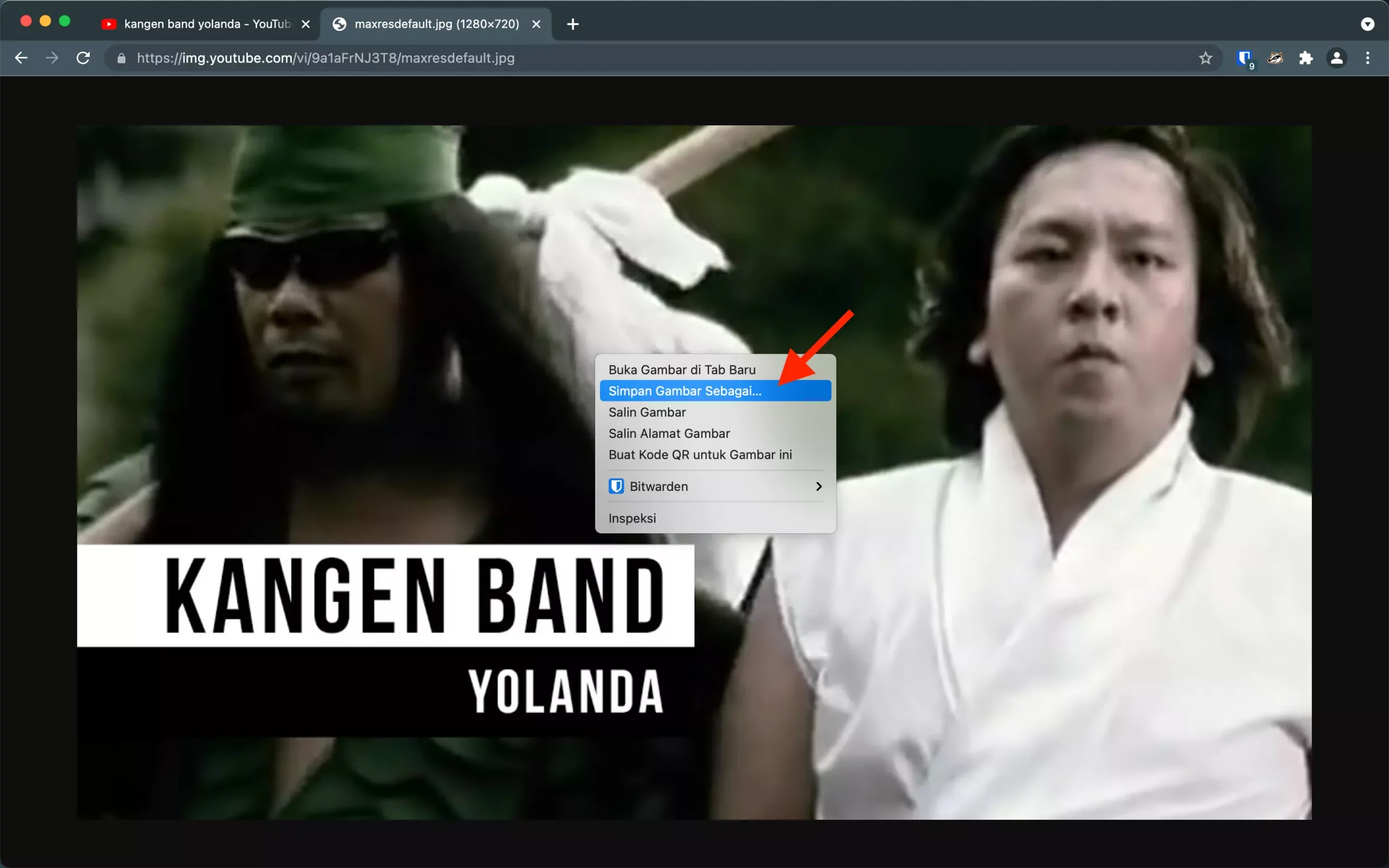Screen dimensions: 1389x868
Task: Go back to the previous page
Action: [21, 58]
